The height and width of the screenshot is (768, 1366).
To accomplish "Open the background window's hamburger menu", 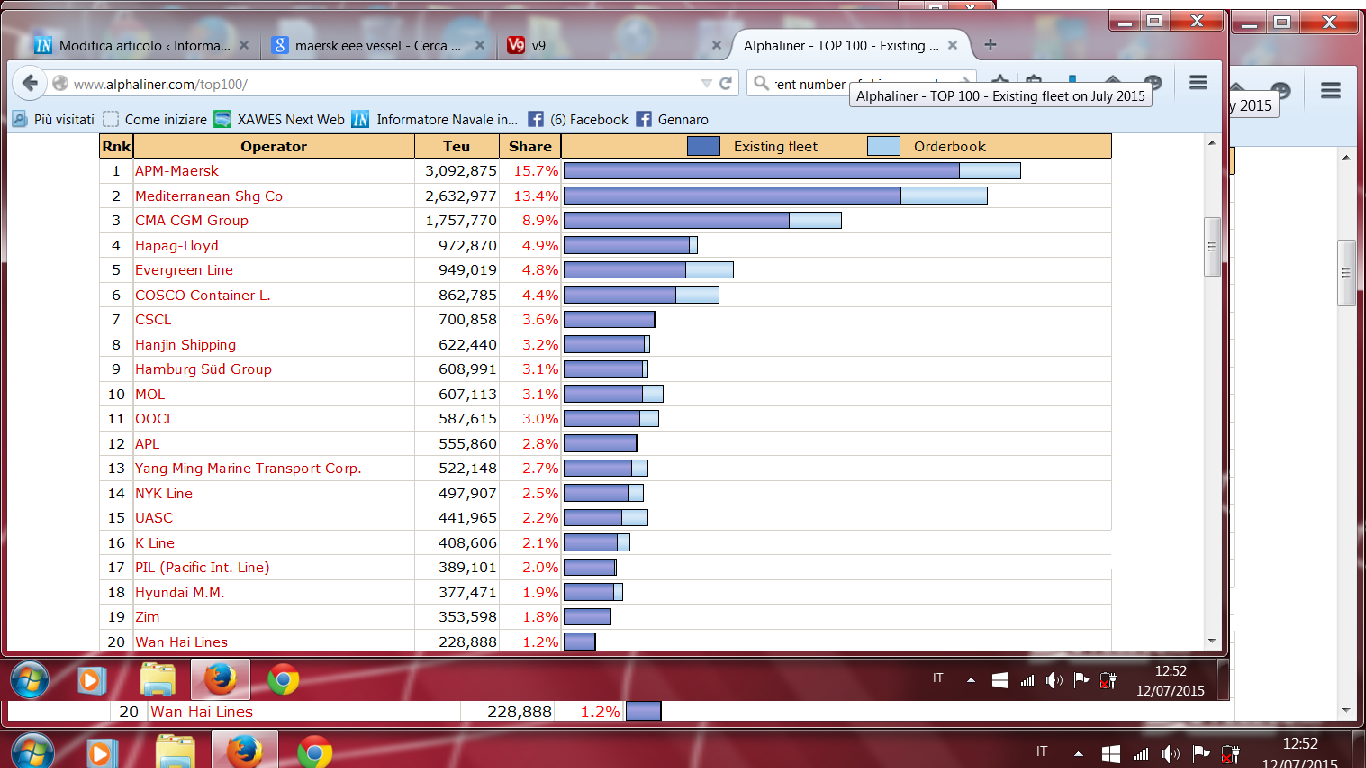I will 1330,91.
